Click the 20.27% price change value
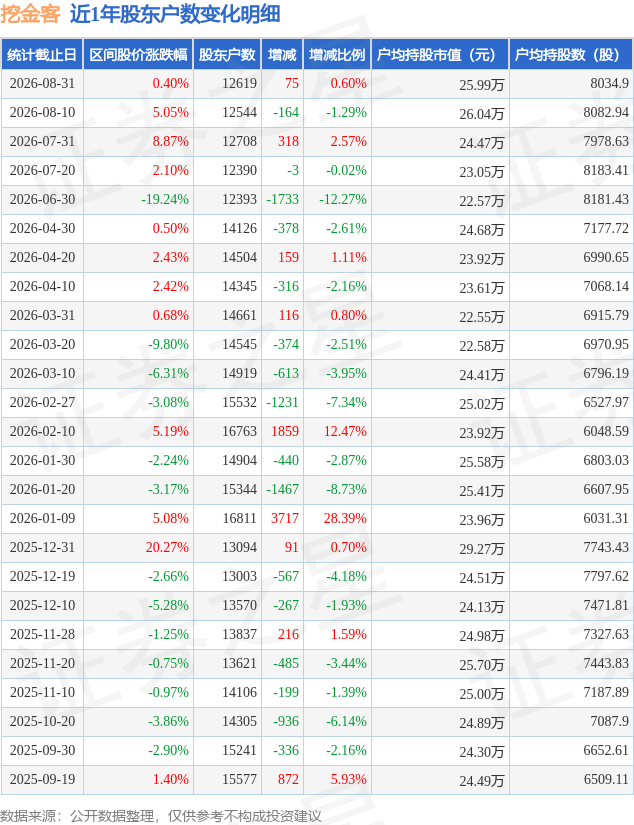The height and width of the screenshot is (825, 634). click(x=167, y=547)
